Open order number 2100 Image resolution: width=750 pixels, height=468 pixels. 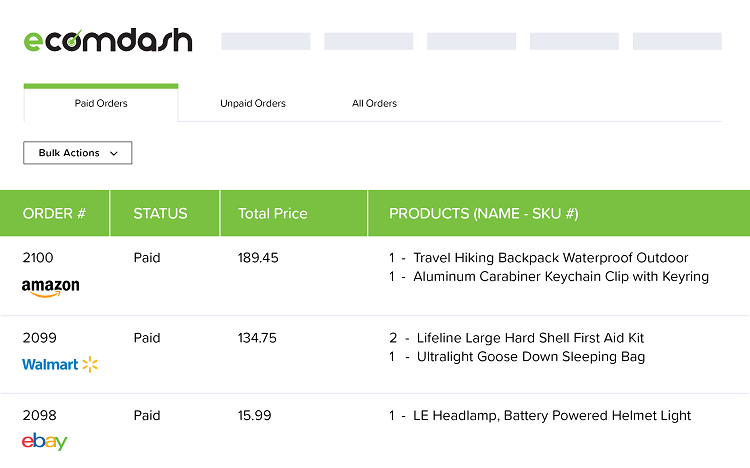(x=38, y=258)
